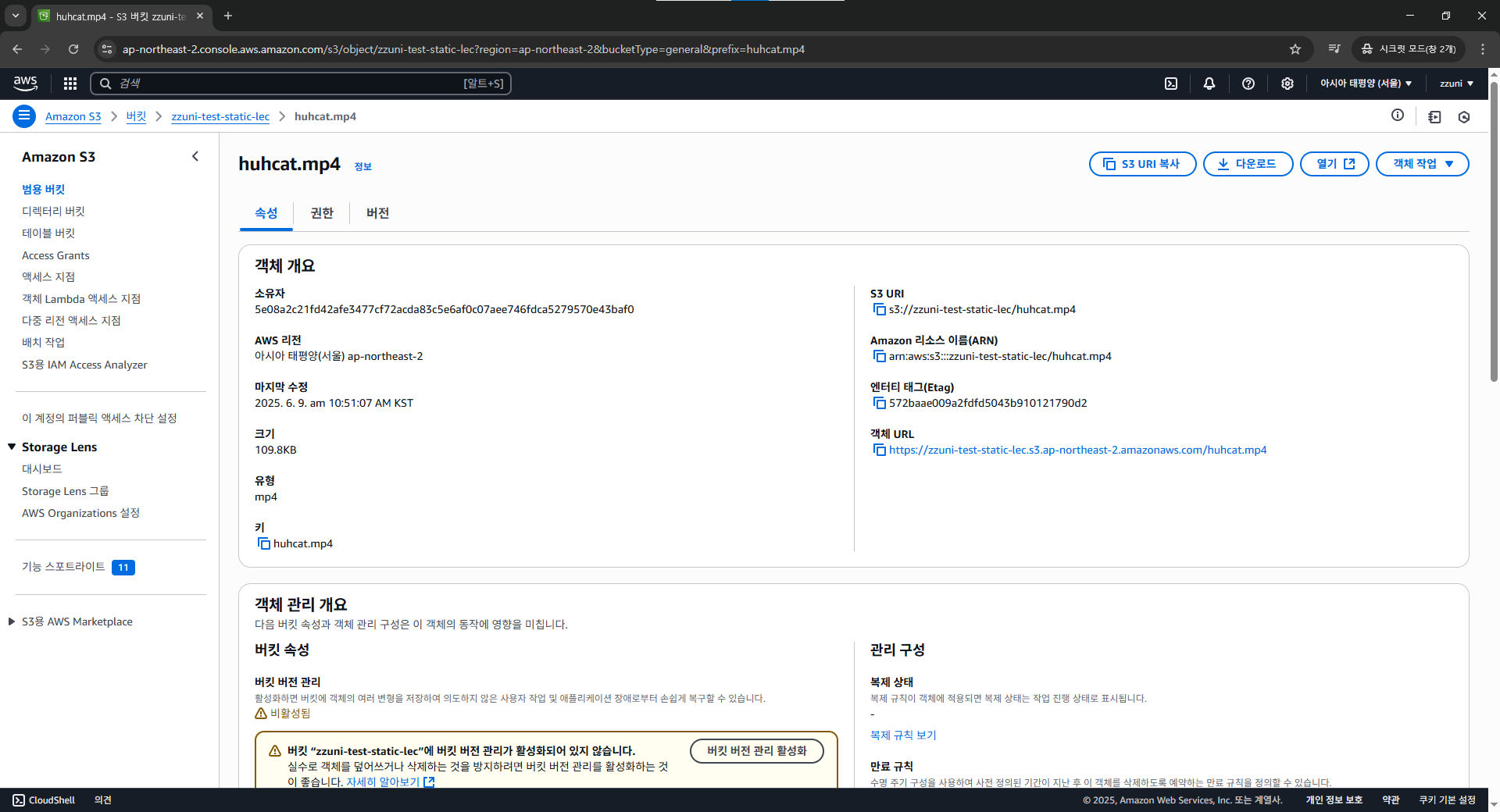Open the tab search dropdown arrow
The image size is (1500, 812).
15,16
